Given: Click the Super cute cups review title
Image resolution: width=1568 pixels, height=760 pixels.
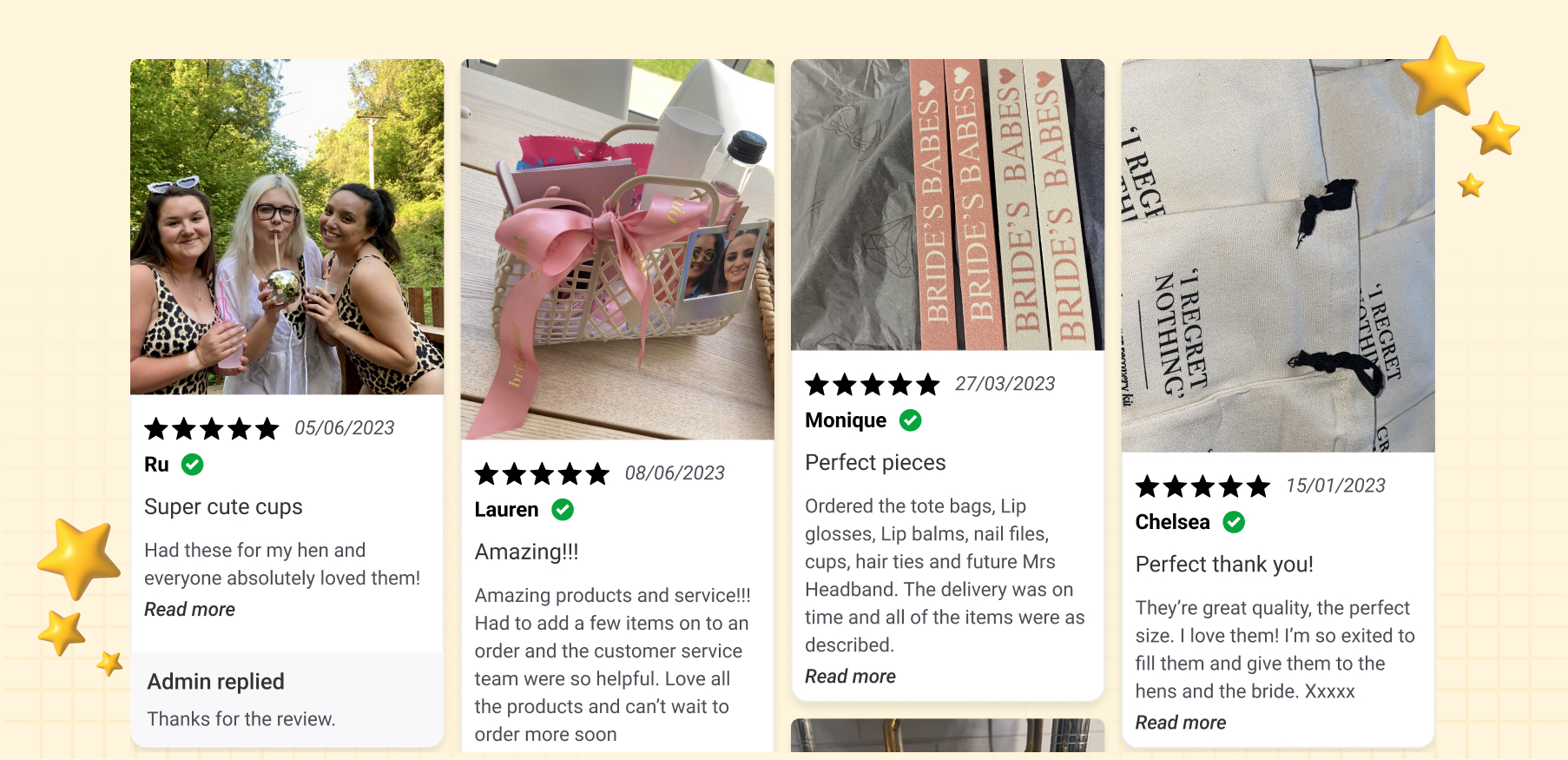Looking at the screenshot, I should click(x=223, y=506).
